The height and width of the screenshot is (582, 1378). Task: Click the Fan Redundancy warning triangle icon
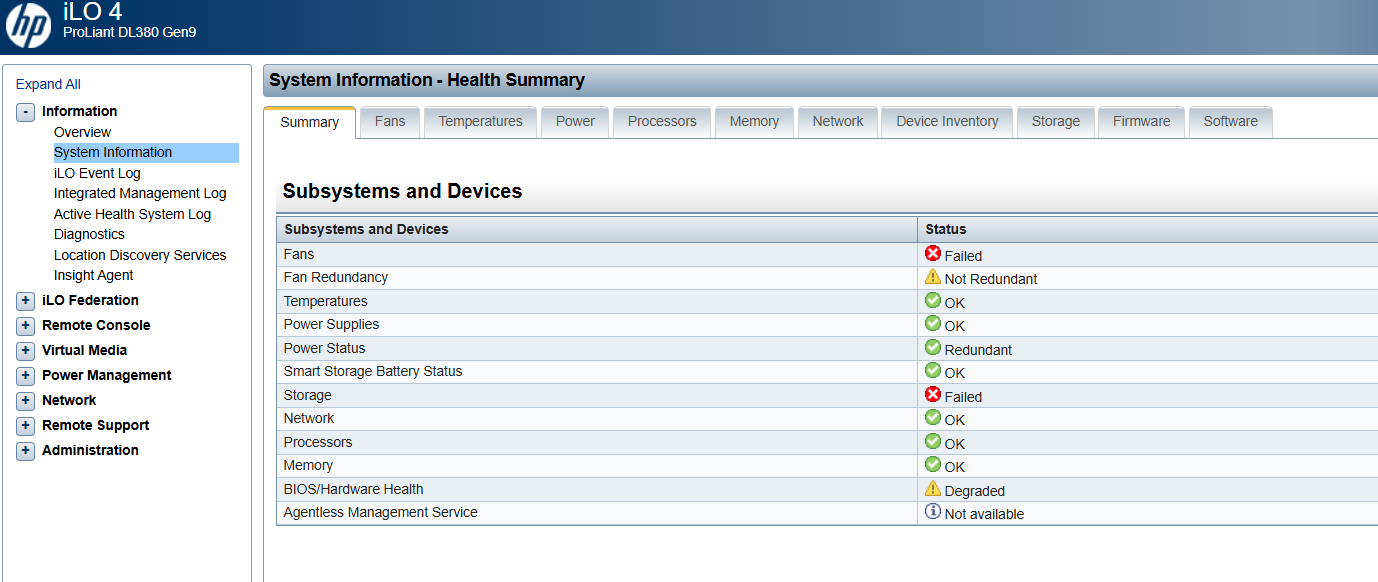coord(933,277)
